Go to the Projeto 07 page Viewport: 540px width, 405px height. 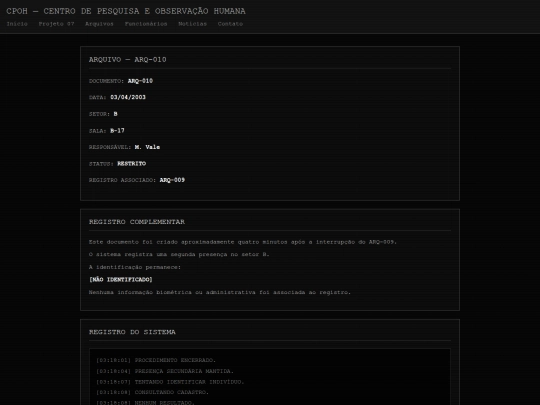pyautogui.click(x=56, y=24)
